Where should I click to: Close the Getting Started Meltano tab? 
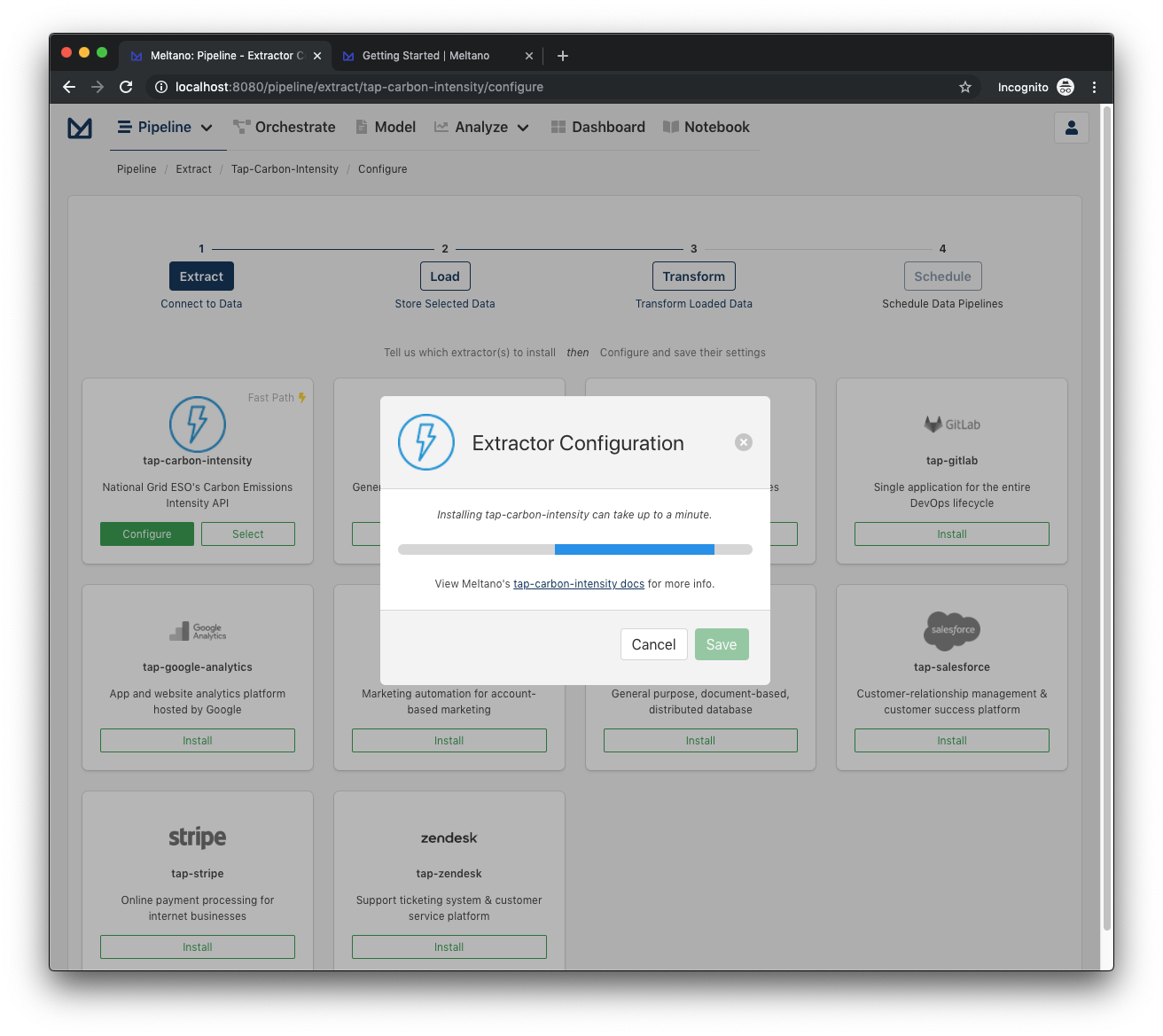point(529,56)
